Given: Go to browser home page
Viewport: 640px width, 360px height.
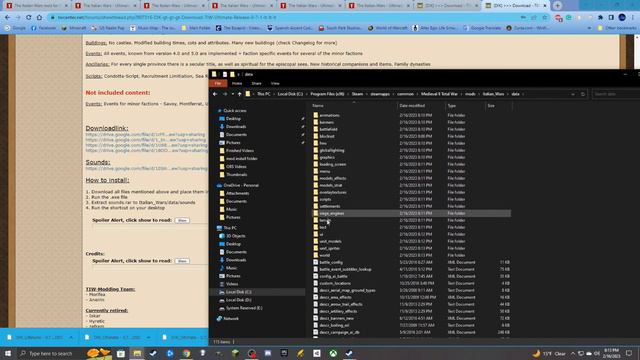Looking at the screenshot, I should tap(39, 18).
